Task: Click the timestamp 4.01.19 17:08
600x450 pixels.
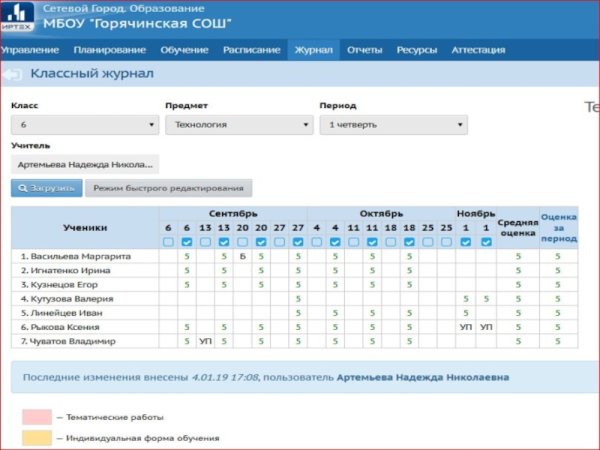Action: pyautogui.click(x=225, y=378)
